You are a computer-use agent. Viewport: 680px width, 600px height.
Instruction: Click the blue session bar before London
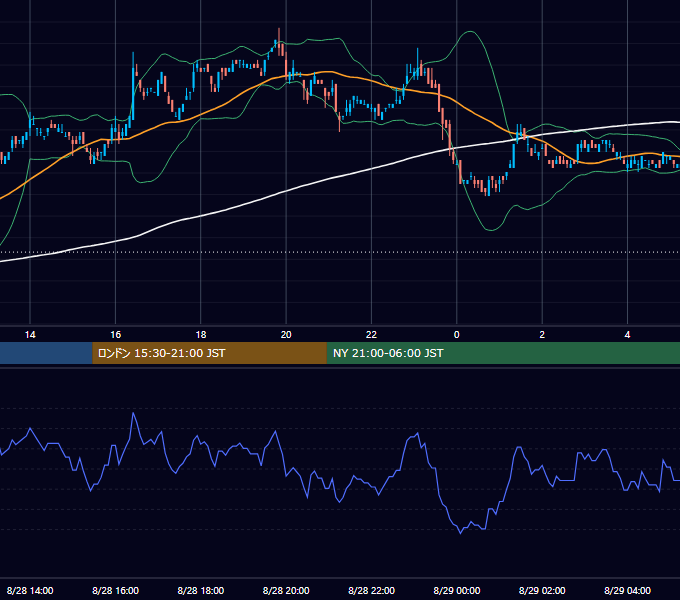[46, 353]
